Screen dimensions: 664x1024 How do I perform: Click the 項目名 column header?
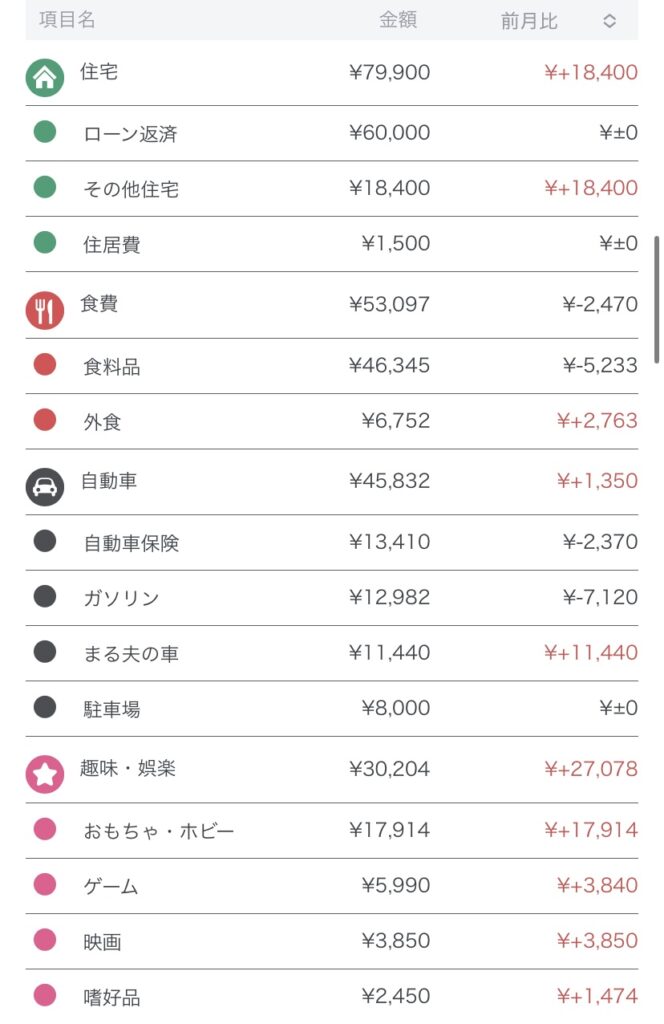[x=67, y=20]
